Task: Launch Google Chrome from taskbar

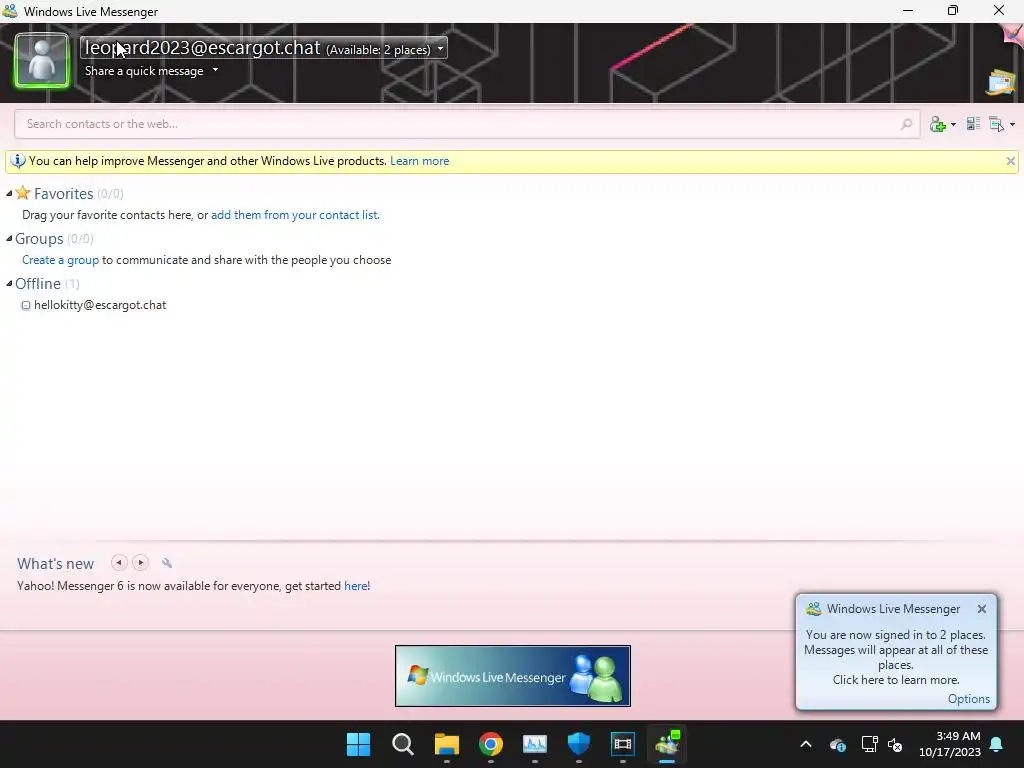Action: 490,744
